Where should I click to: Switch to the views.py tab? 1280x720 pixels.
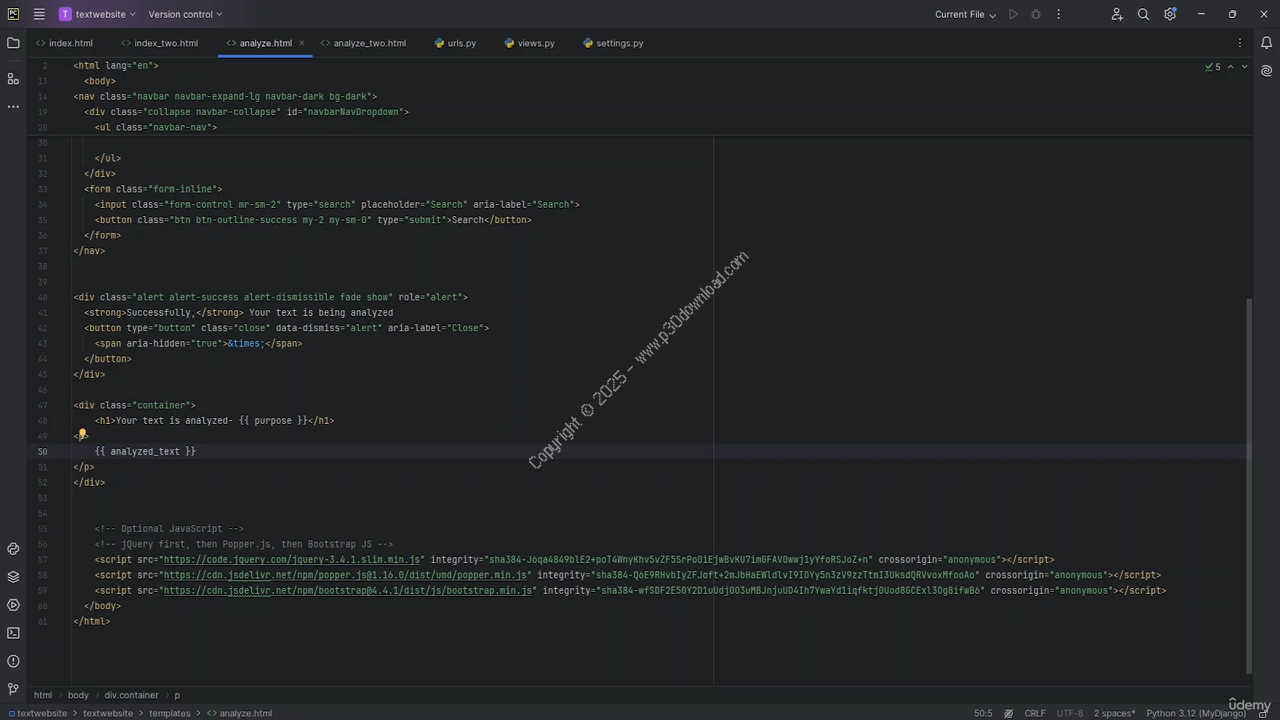(x=529, y=43)
